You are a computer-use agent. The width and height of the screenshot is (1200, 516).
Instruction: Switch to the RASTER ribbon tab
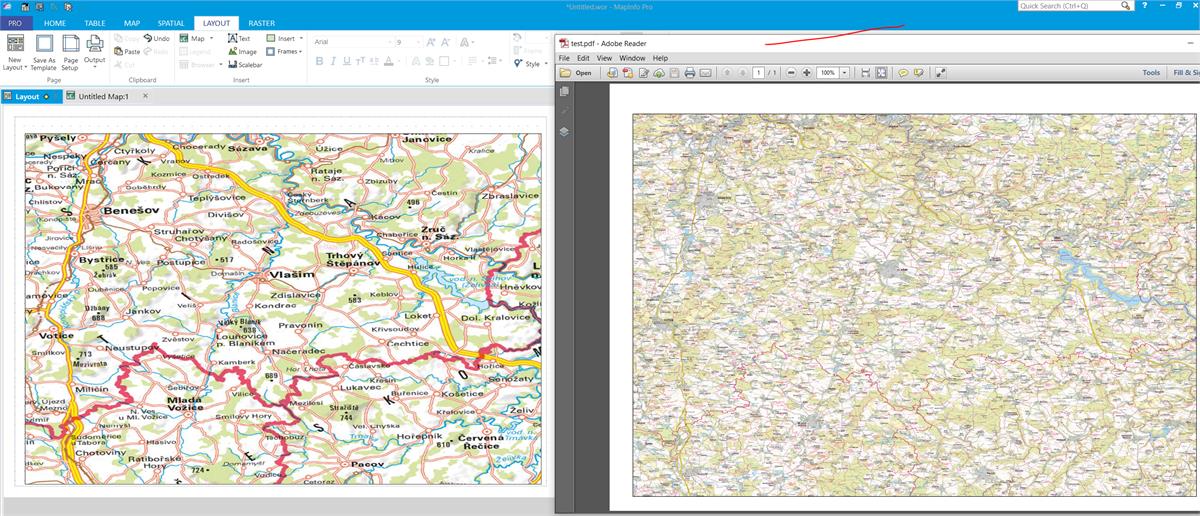tap(260, 22)
